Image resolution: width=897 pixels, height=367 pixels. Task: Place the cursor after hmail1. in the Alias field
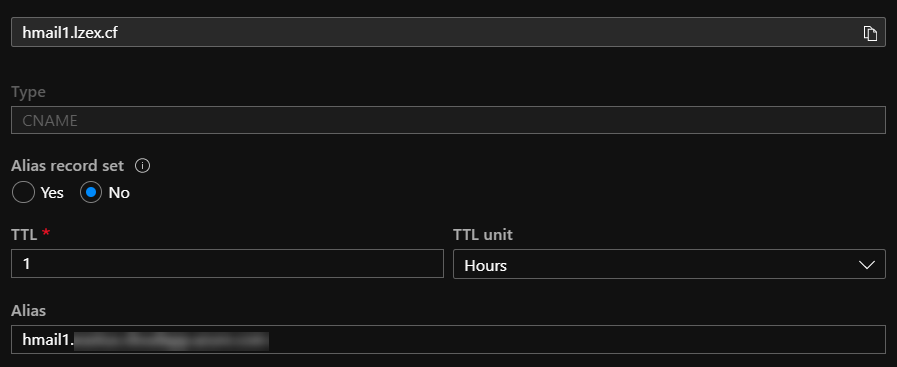click(x=74, y=340)
